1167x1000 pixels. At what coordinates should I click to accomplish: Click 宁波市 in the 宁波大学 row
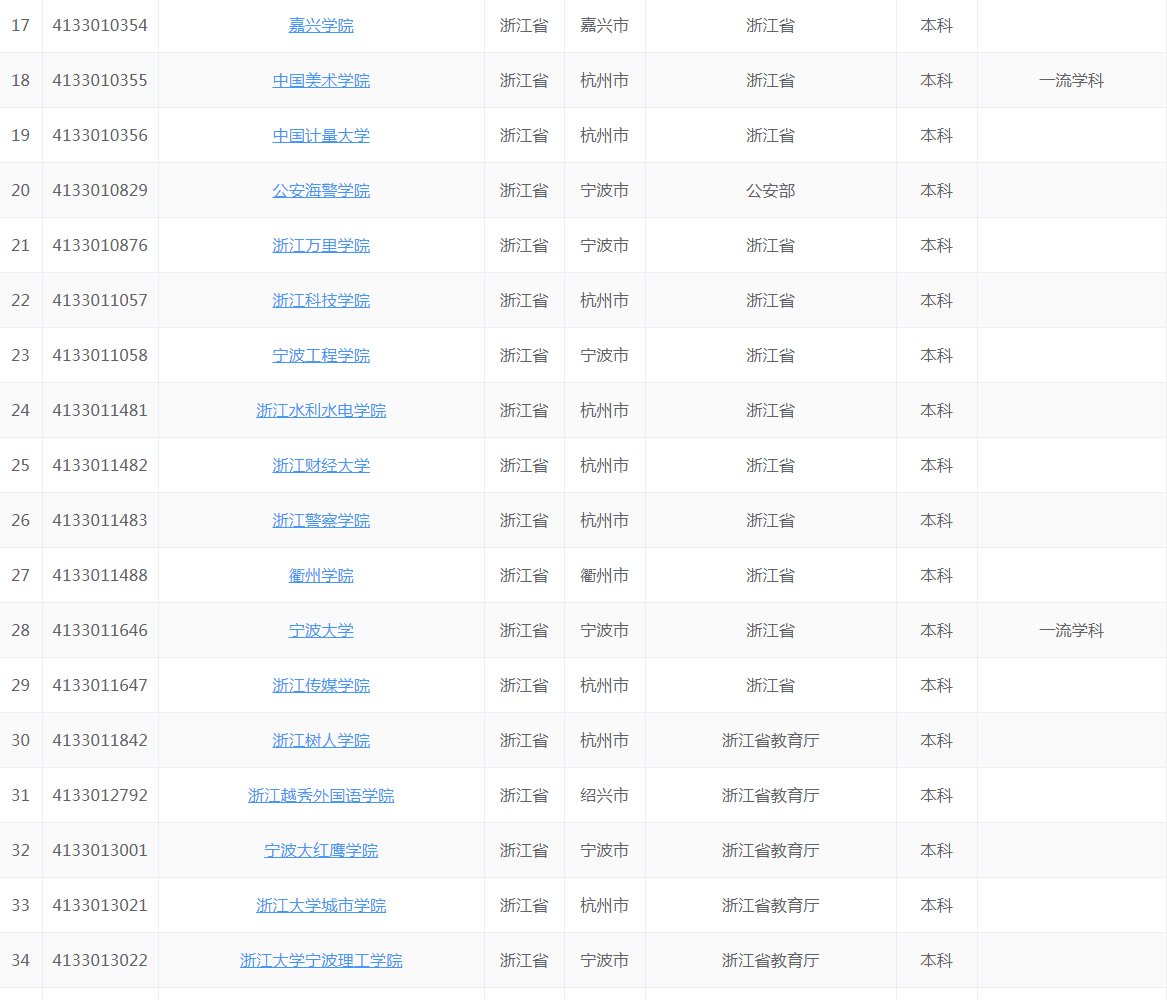coord(604,631)
